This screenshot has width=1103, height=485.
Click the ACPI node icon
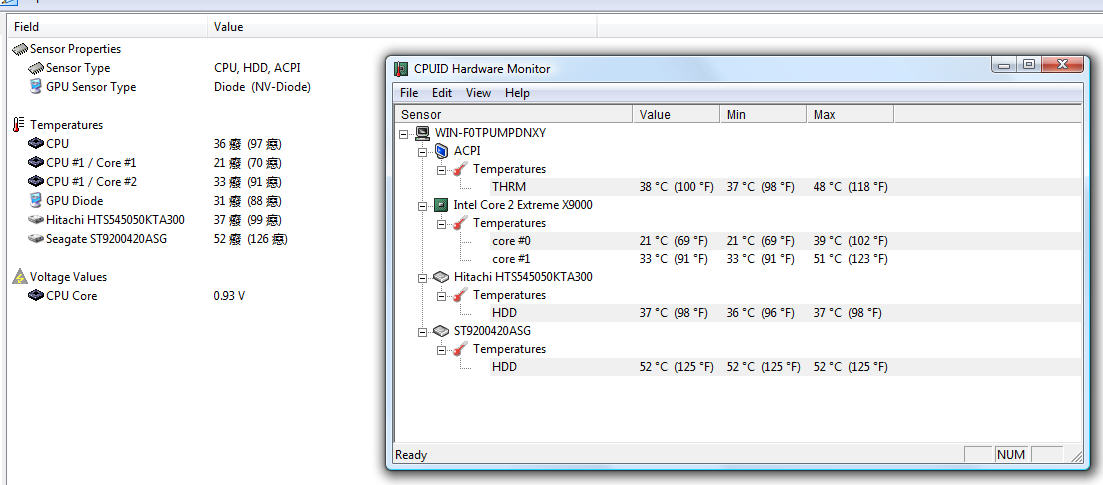(441, 151)
